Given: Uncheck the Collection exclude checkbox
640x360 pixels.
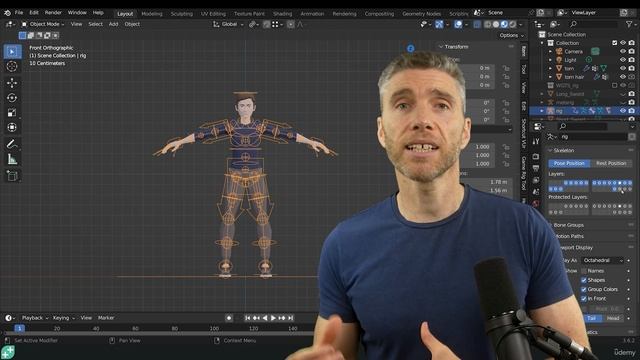Looking at the screenshot, I should pos(615,43).
